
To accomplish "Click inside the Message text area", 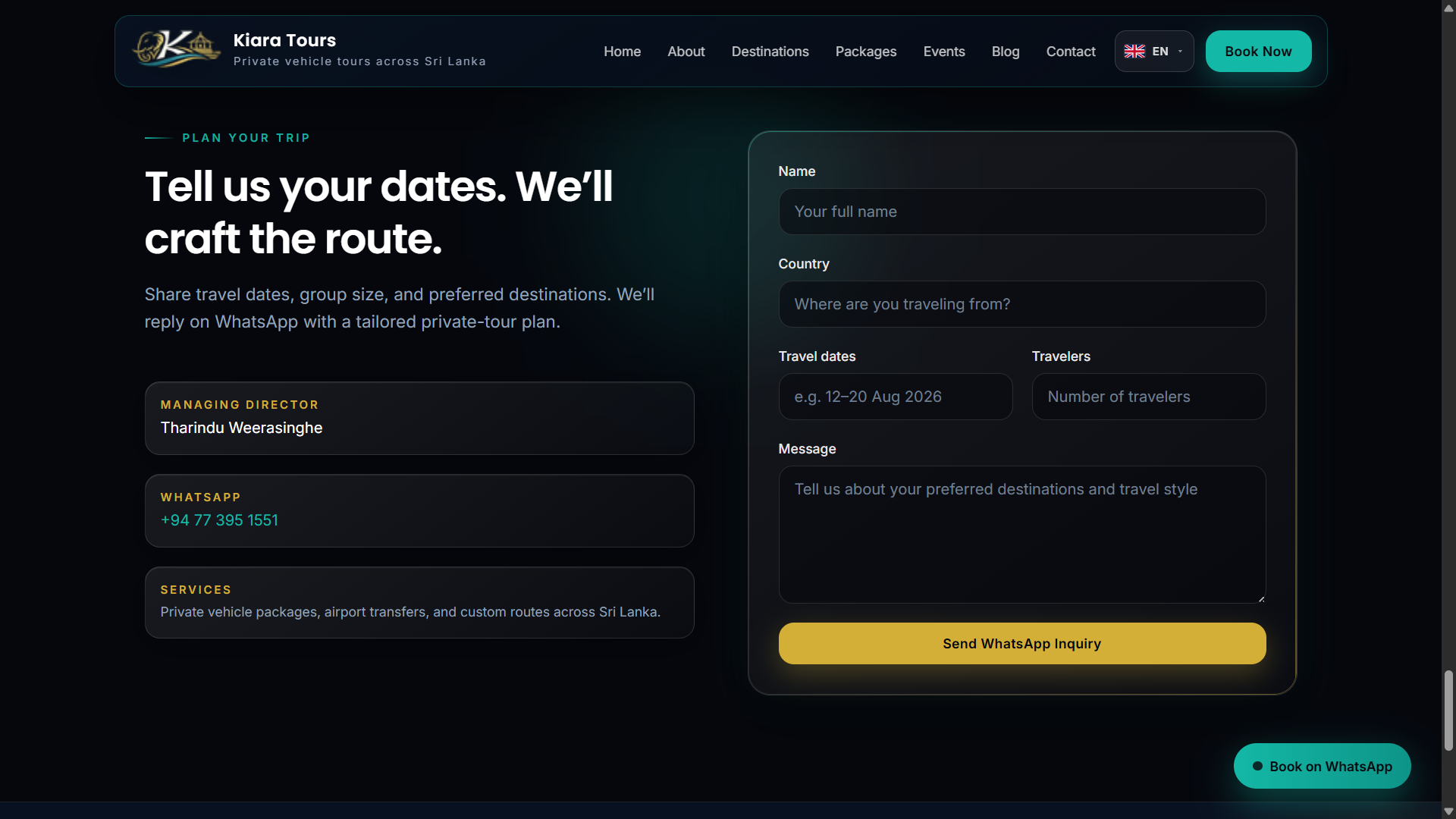I will tap(1021, 535).
